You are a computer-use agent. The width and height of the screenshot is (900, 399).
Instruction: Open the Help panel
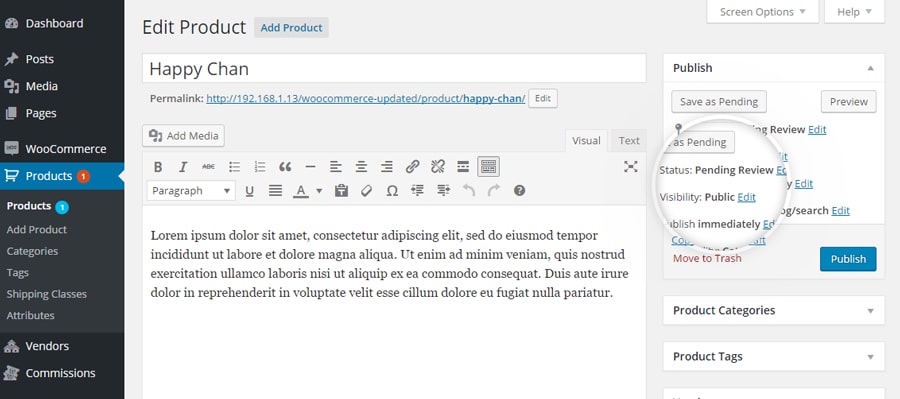(854, 12)
